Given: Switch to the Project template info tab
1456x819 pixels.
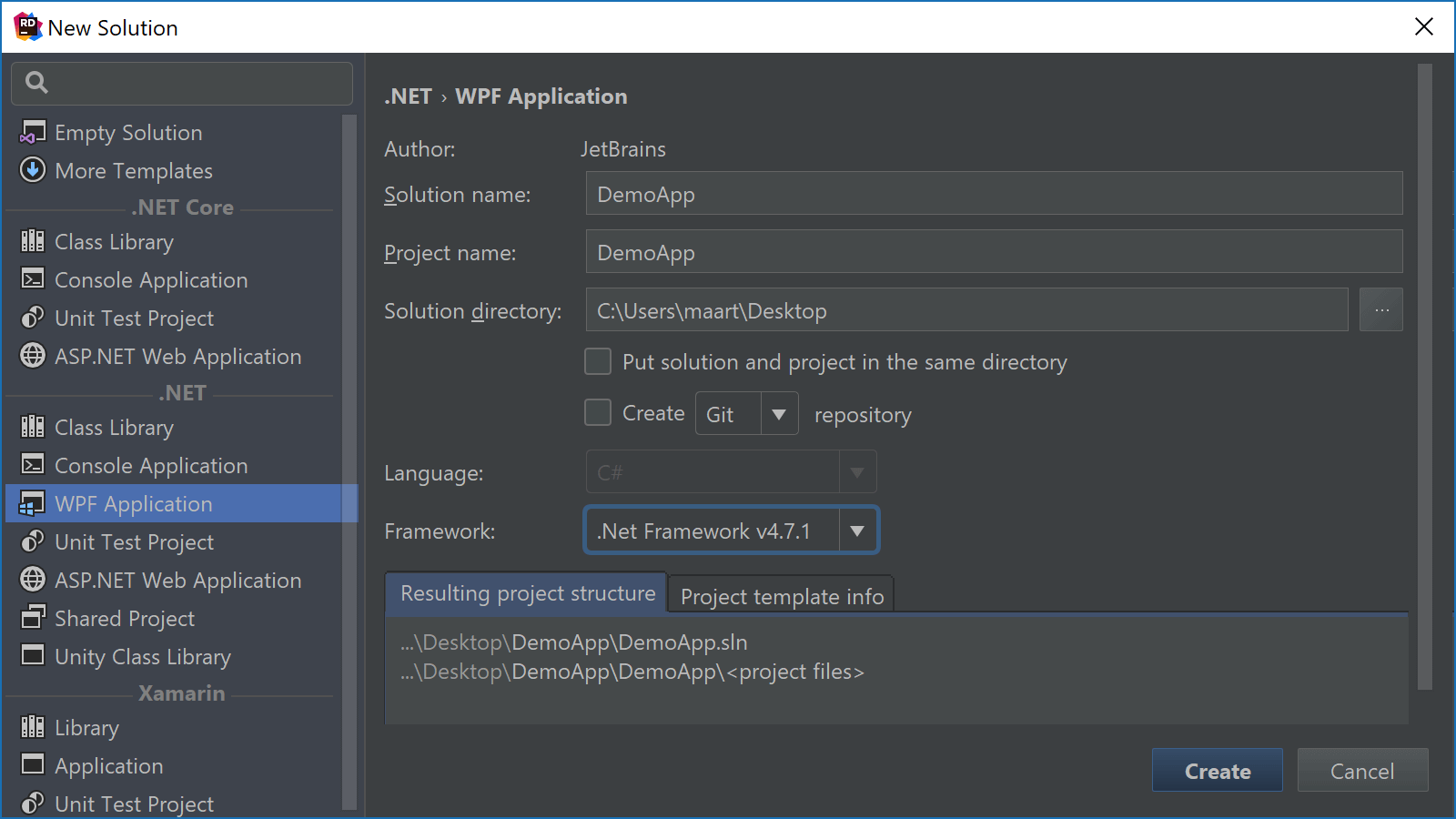Looking at the screenshot, I should (781, 596).
